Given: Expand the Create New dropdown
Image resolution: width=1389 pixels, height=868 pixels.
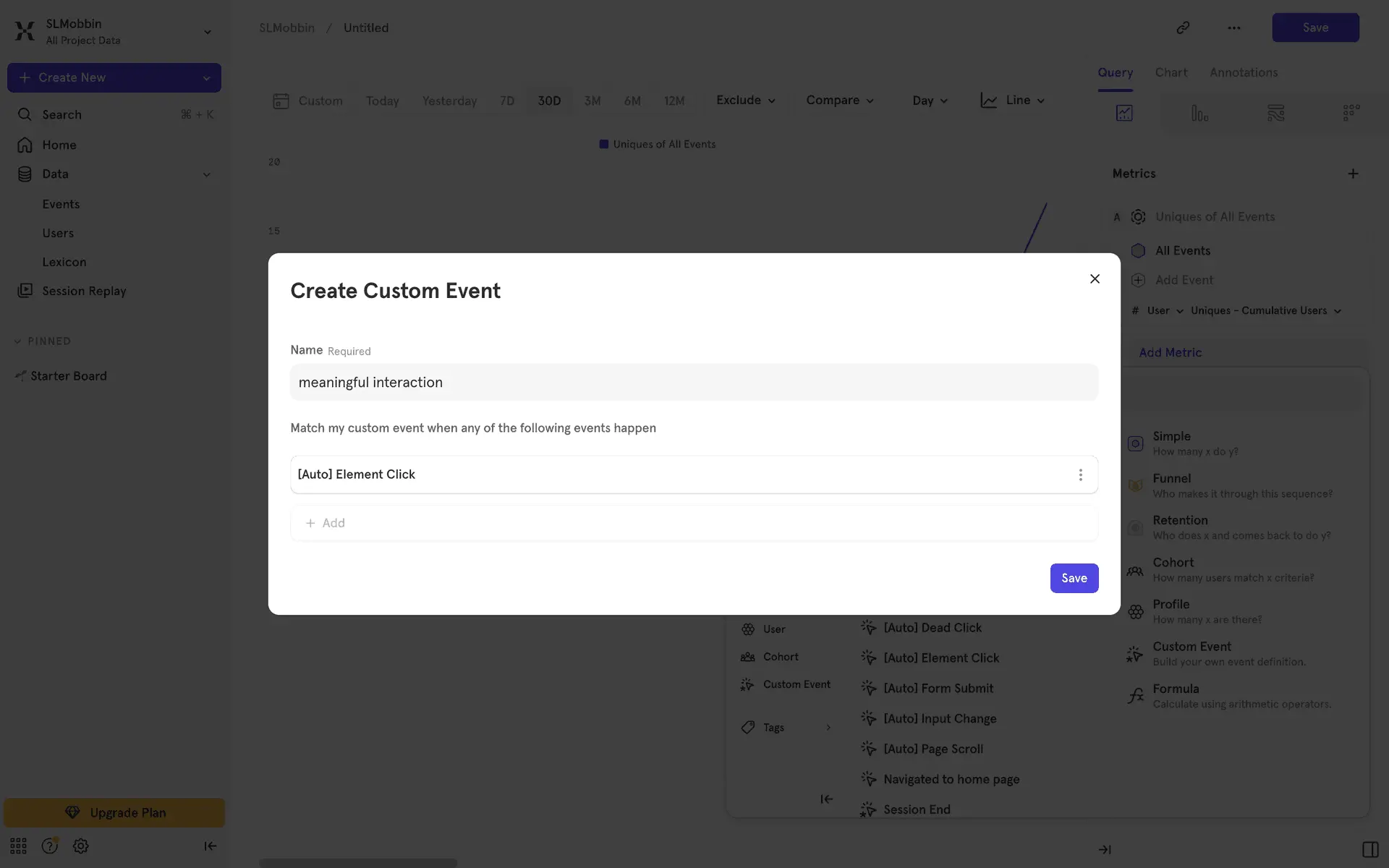Looking at the screenshot, I should [x=206, y=78].
